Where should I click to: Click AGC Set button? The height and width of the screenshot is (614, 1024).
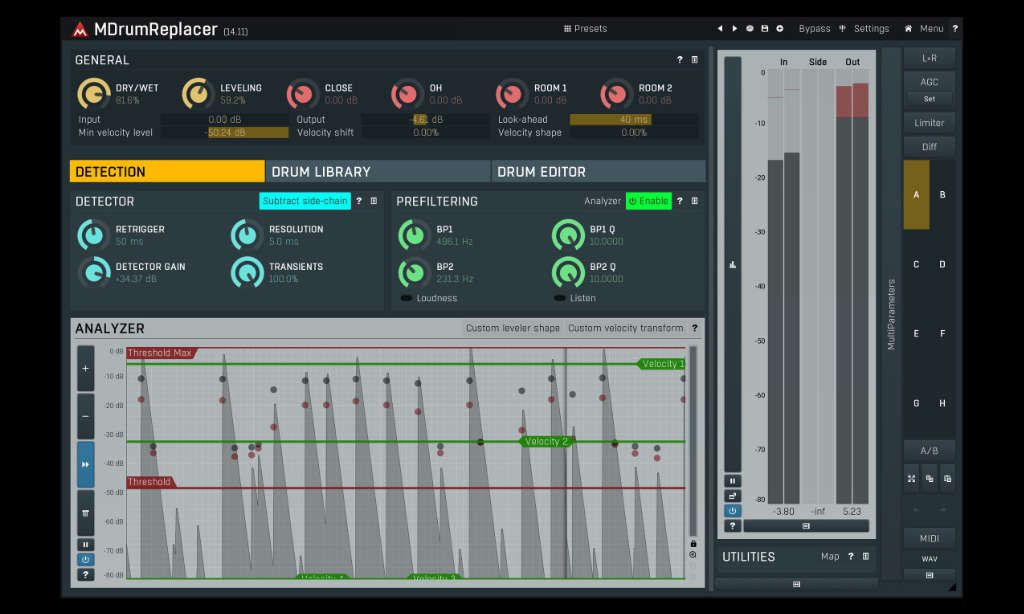[929, 99]
